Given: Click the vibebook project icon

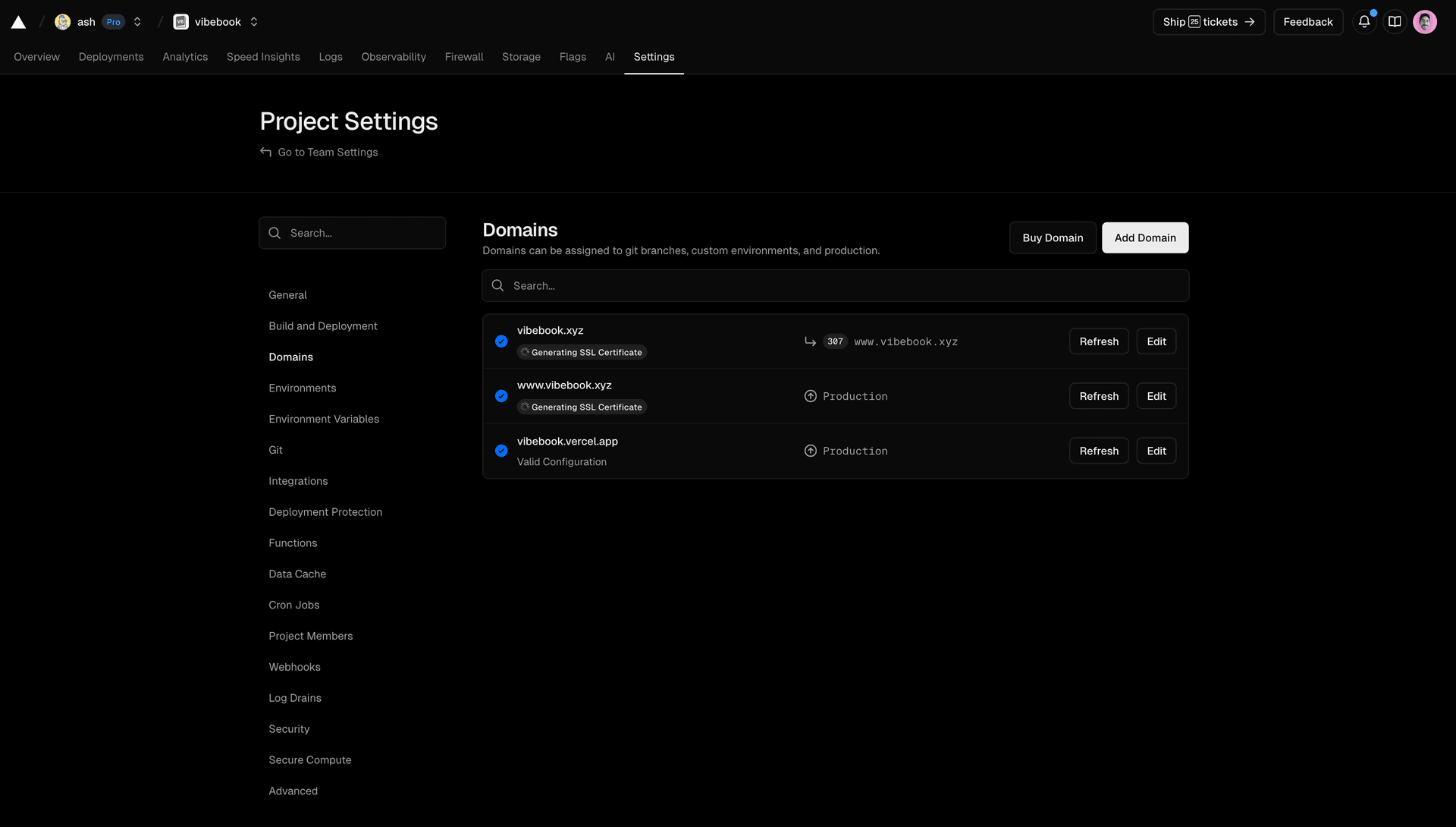Looking at the screenshot, I should 180,22.
